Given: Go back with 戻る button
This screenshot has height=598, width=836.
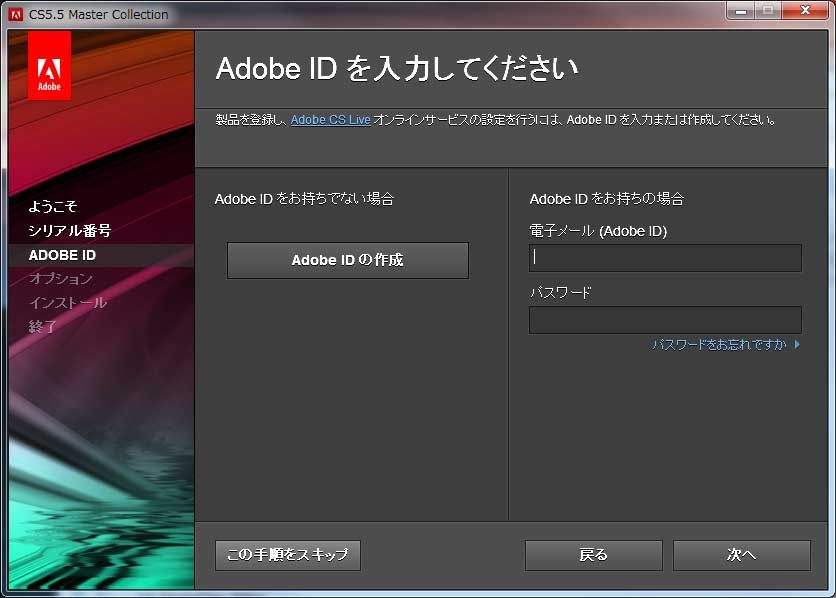Looking at the screenshot, I should (x=593, y=555).
